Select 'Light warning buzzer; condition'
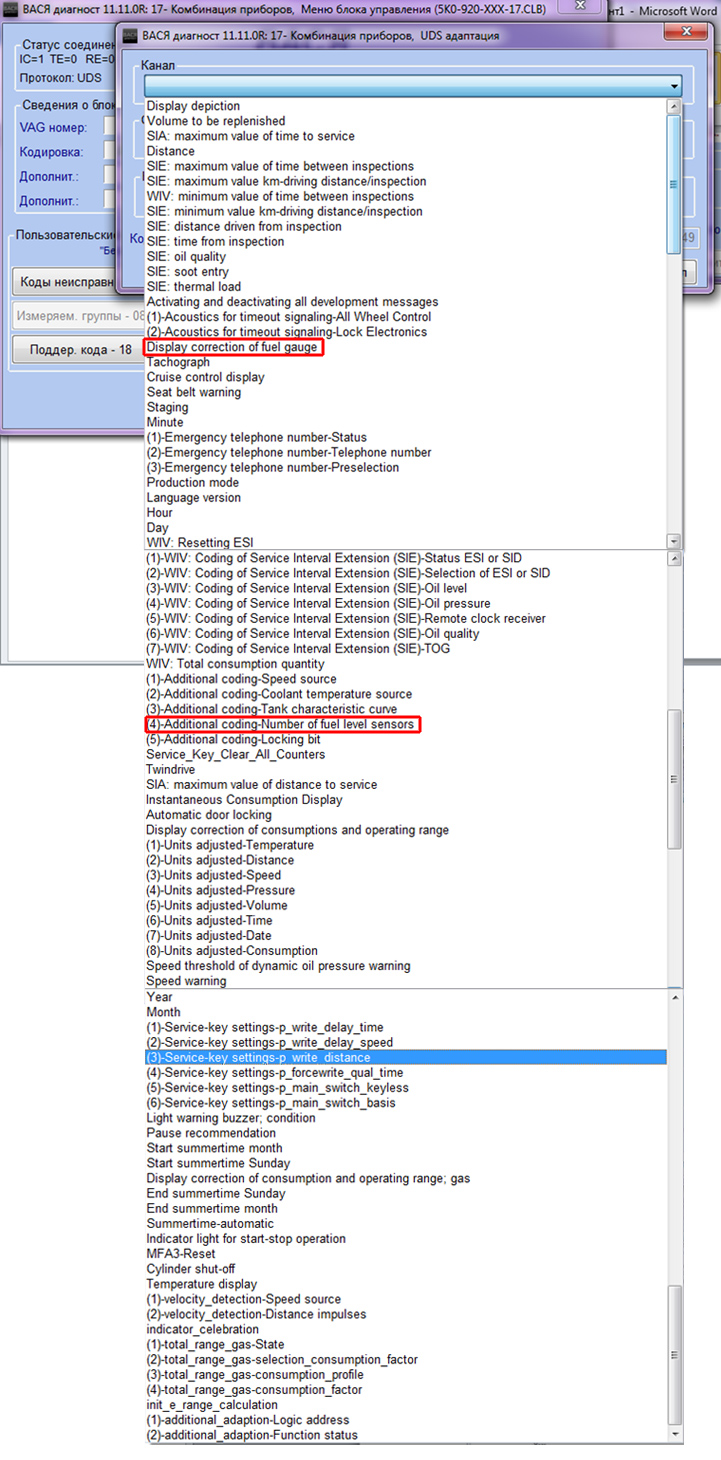Viewport: 721px width, 1460px height. pyautogui.click(x=230, y=1117)
